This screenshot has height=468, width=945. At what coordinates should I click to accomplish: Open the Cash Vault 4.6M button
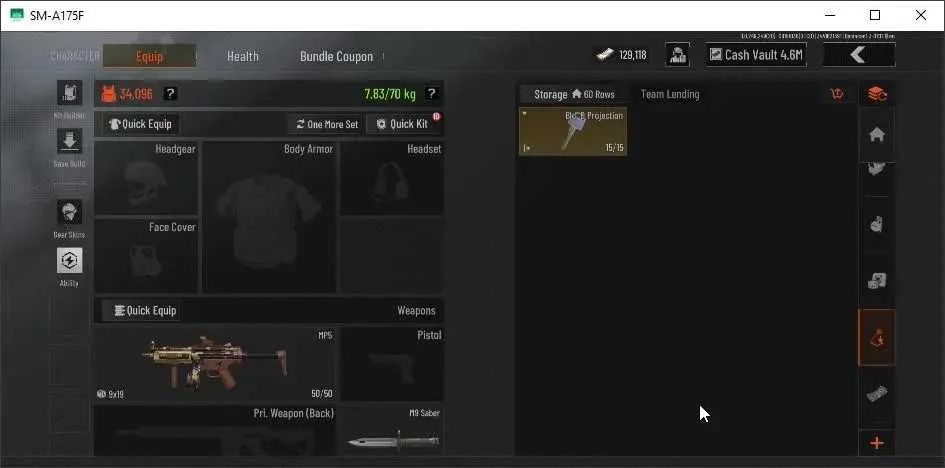point(756,55)
